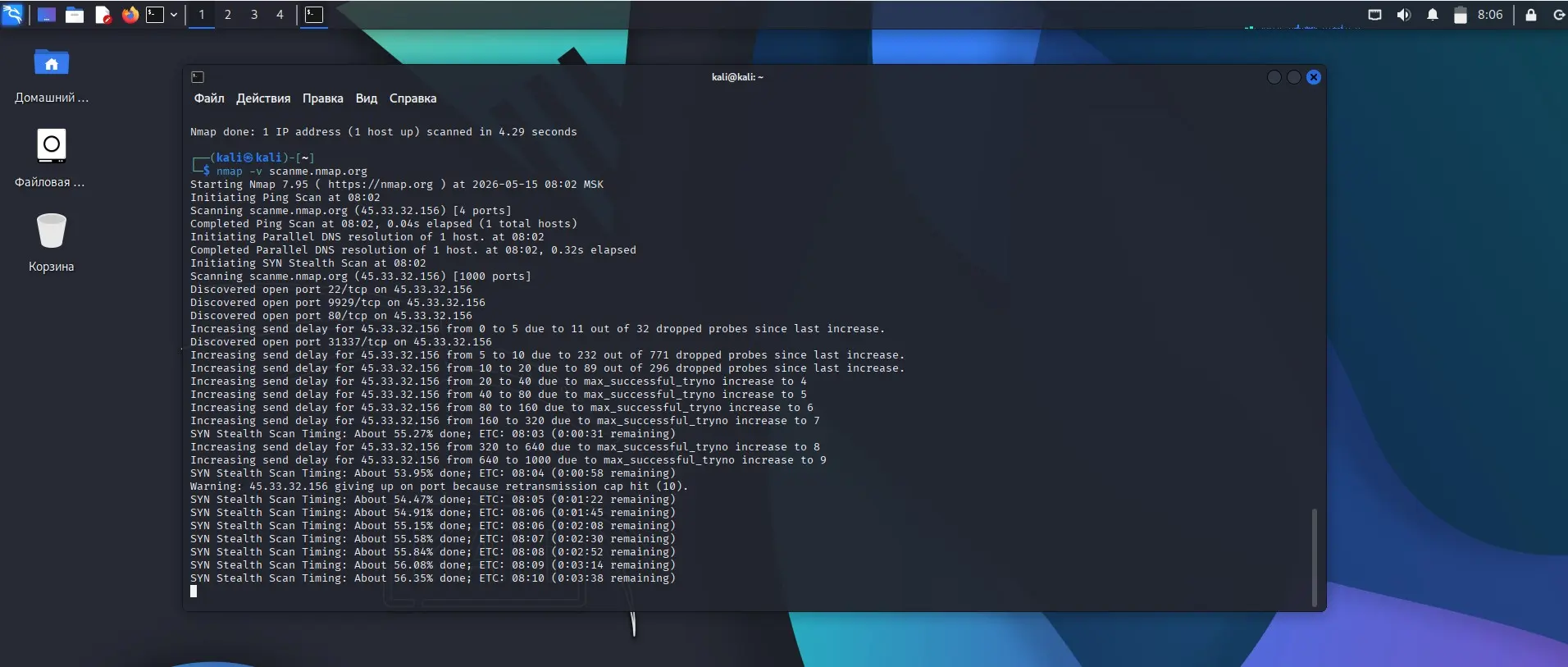Click the log out icon

coord(1558,15)
